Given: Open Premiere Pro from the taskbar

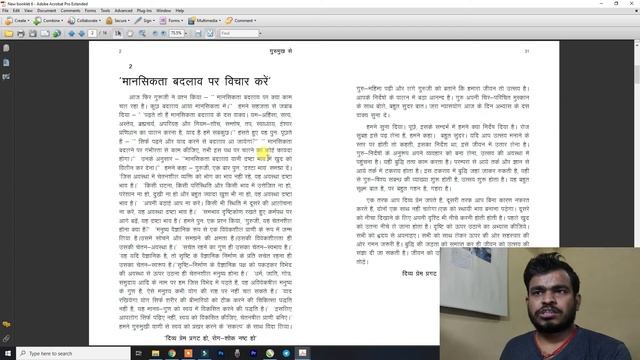Looking at the screenshot, I should point(253,353).
